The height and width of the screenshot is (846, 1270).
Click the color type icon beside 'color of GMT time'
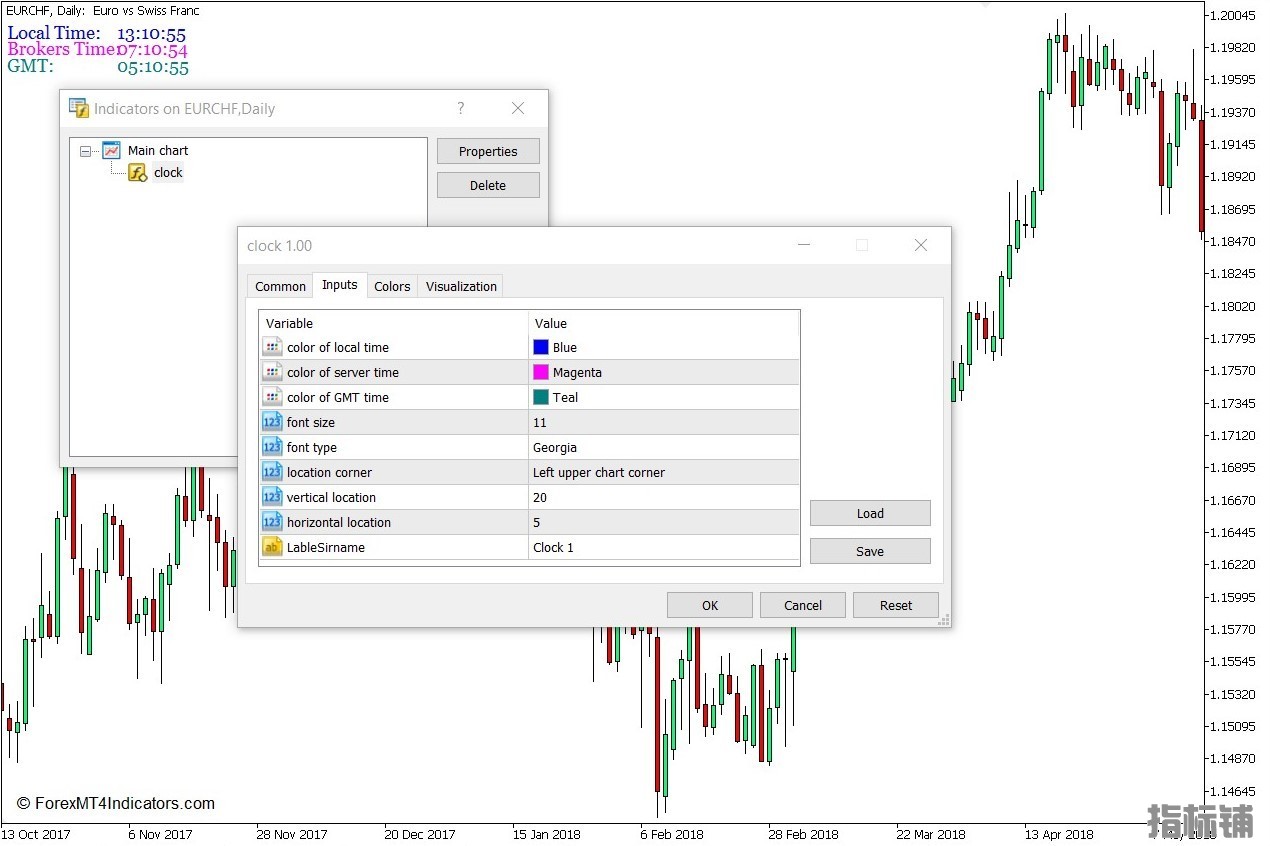click(x=272, y=397)
